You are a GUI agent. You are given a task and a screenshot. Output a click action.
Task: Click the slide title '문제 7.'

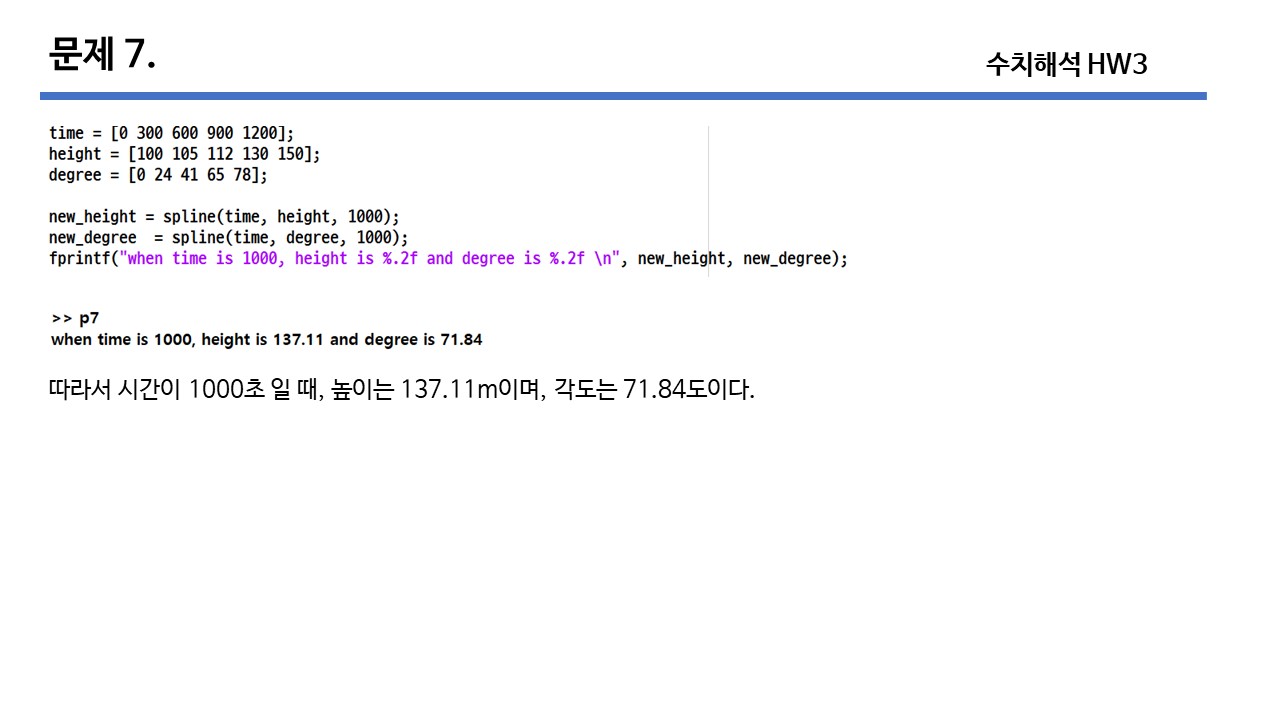click(102, 54)
